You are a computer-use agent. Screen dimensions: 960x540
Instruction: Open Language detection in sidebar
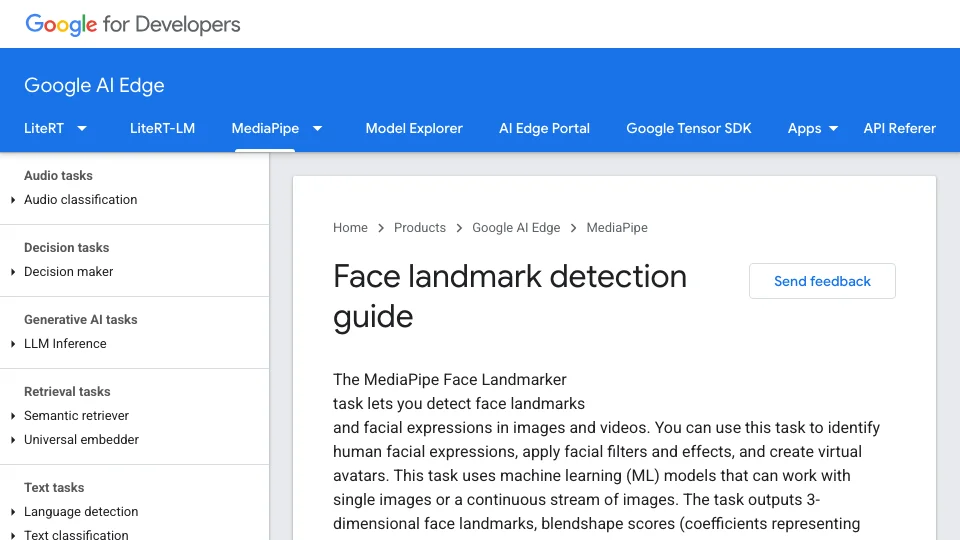(x=81, y=511)
